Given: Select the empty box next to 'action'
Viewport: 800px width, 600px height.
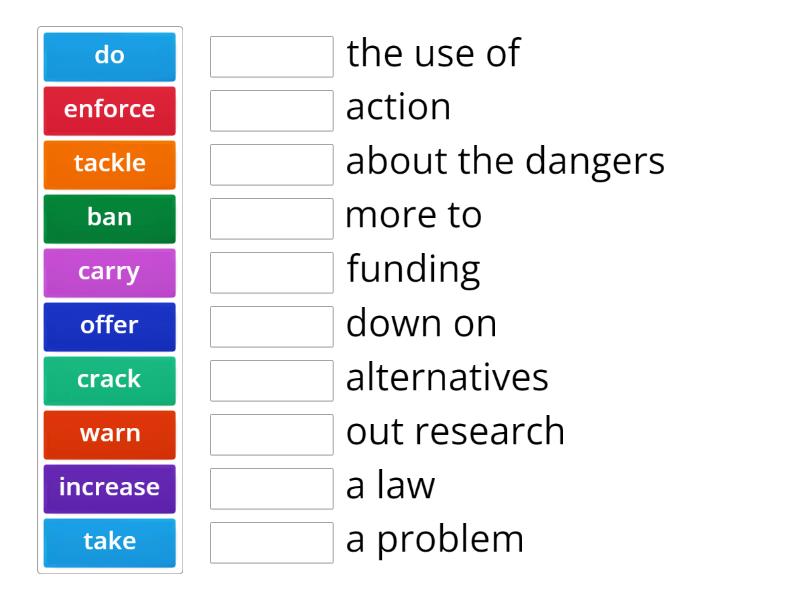Looking at the screenshot, I should pyautogui.click(x=271, y=111).
